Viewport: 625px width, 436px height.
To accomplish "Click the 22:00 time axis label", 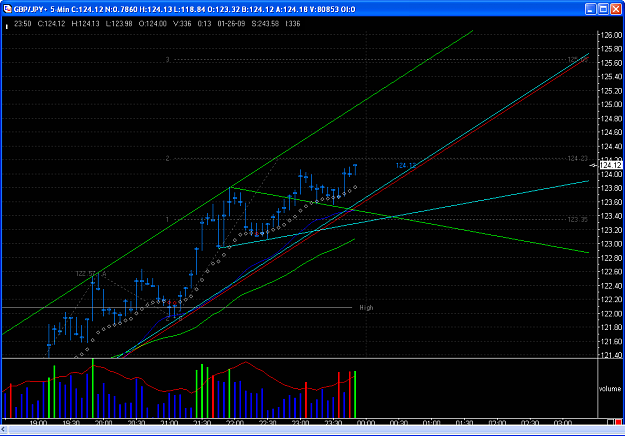I will click(235, 423).
